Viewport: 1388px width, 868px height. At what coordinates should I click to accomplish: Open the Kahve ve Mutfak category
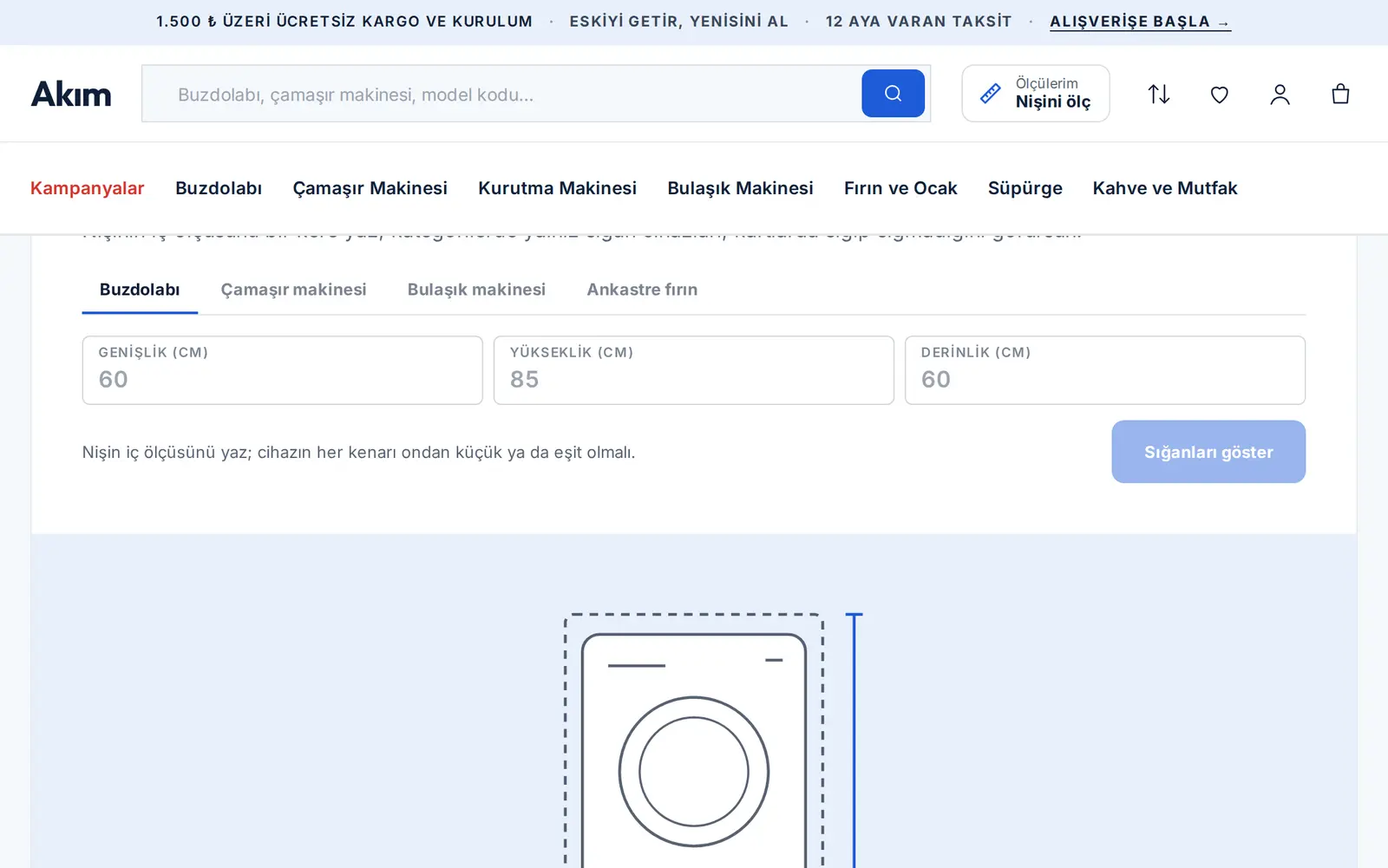click(x=1165, y=188)
